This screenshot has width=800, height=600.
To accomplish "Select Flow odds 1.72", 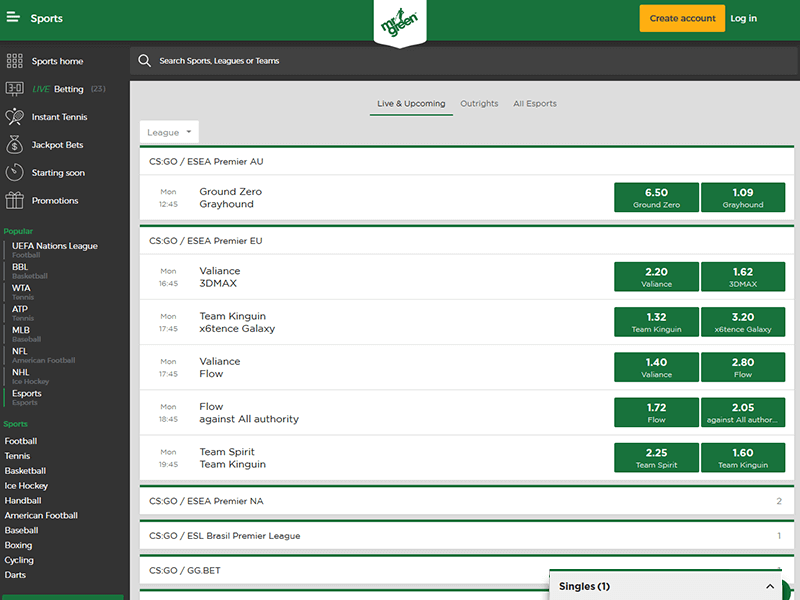I will click(x=656, y=412).
